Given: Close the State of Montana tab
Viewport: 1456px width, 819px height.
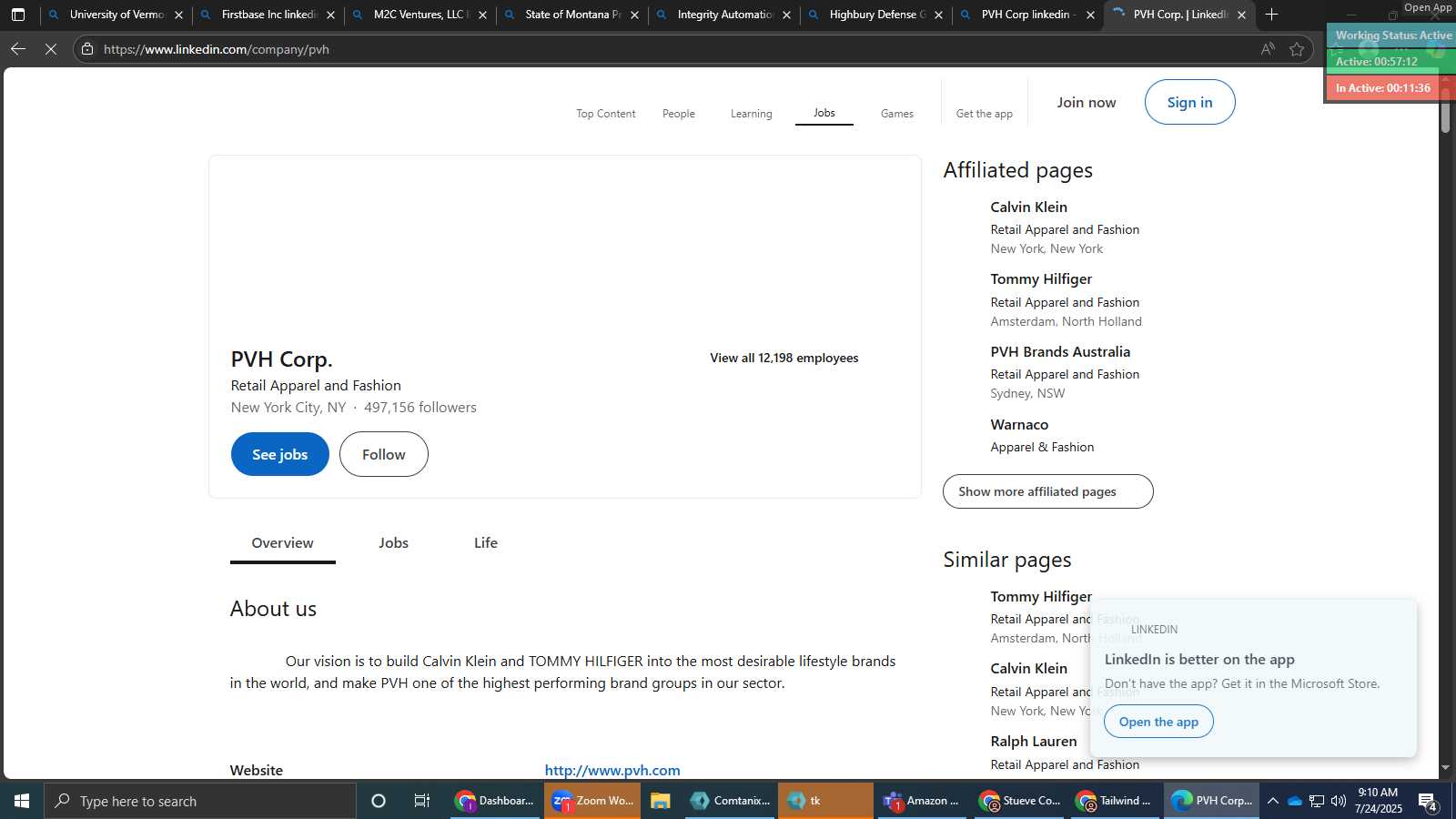Looking at the screenshot, I should coord(634,15).
